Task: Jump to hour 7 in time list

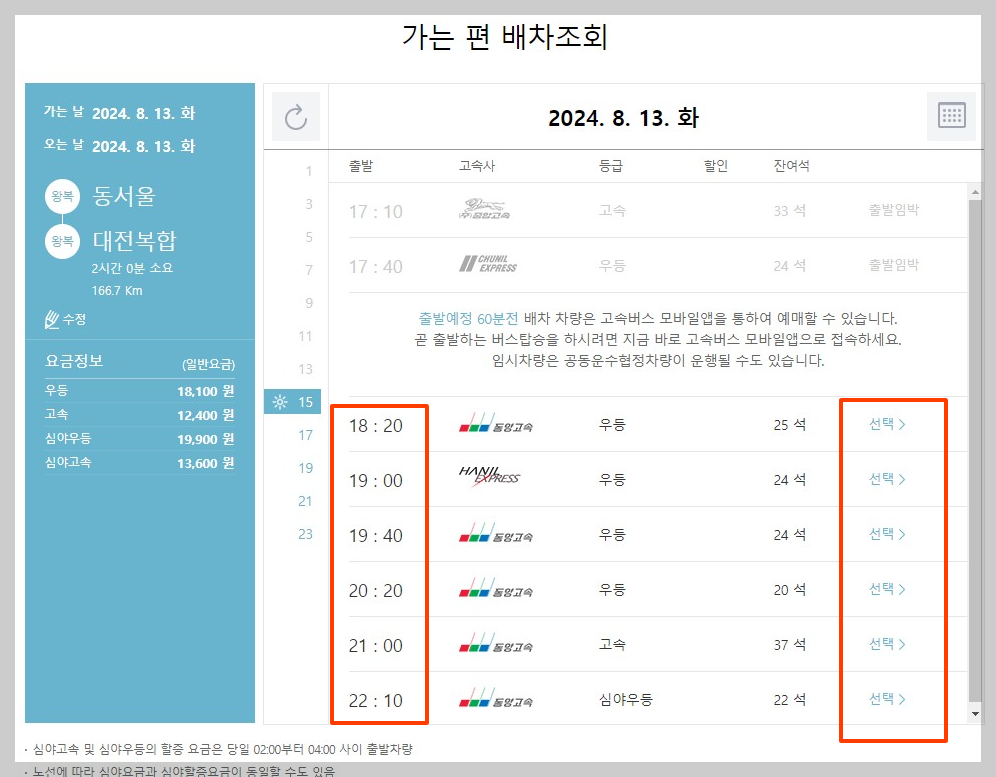Action: click(309, 270)
